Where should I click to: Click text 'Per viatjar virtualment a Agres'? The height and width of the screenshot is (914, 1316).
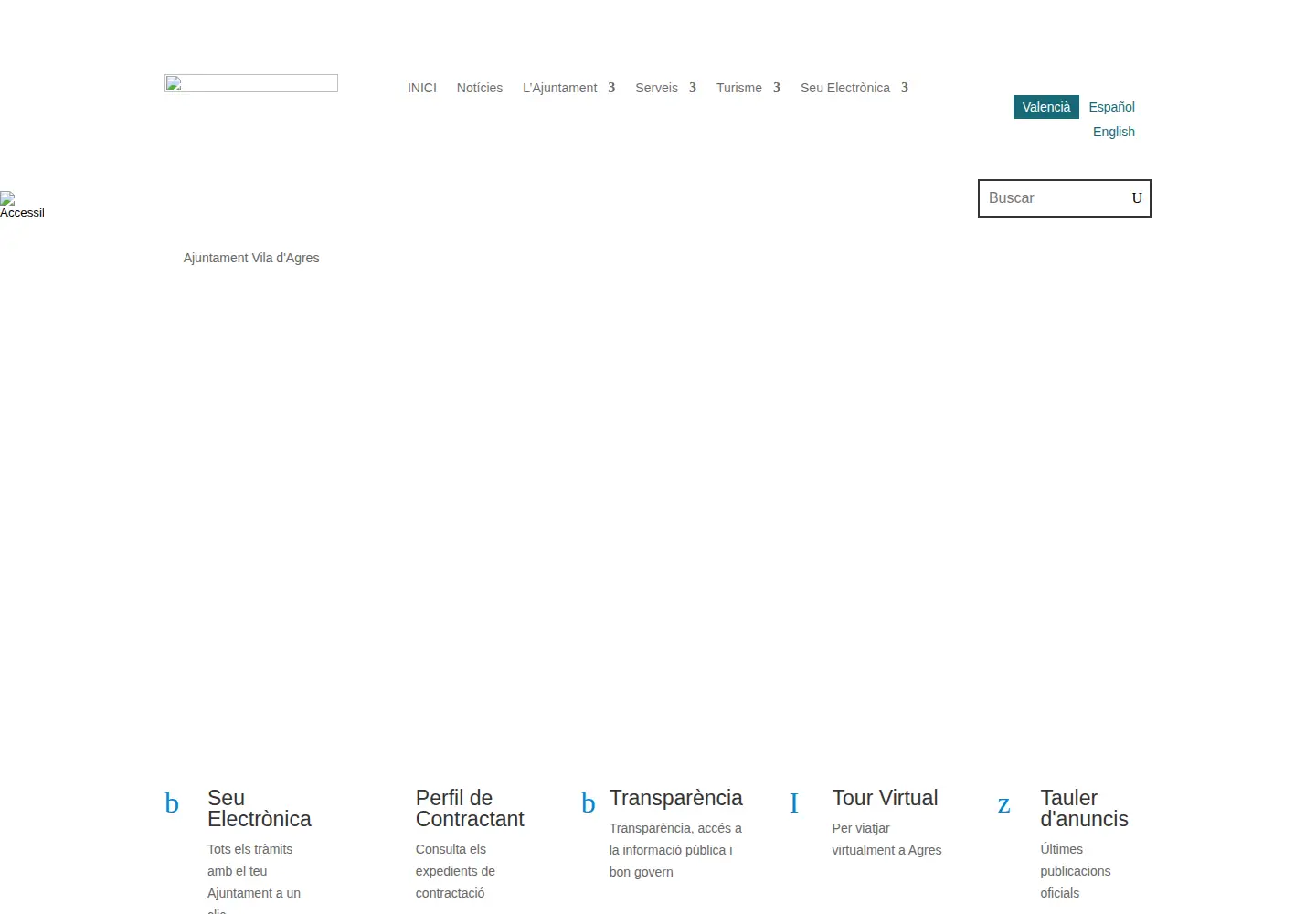click(x=886, y=839)
